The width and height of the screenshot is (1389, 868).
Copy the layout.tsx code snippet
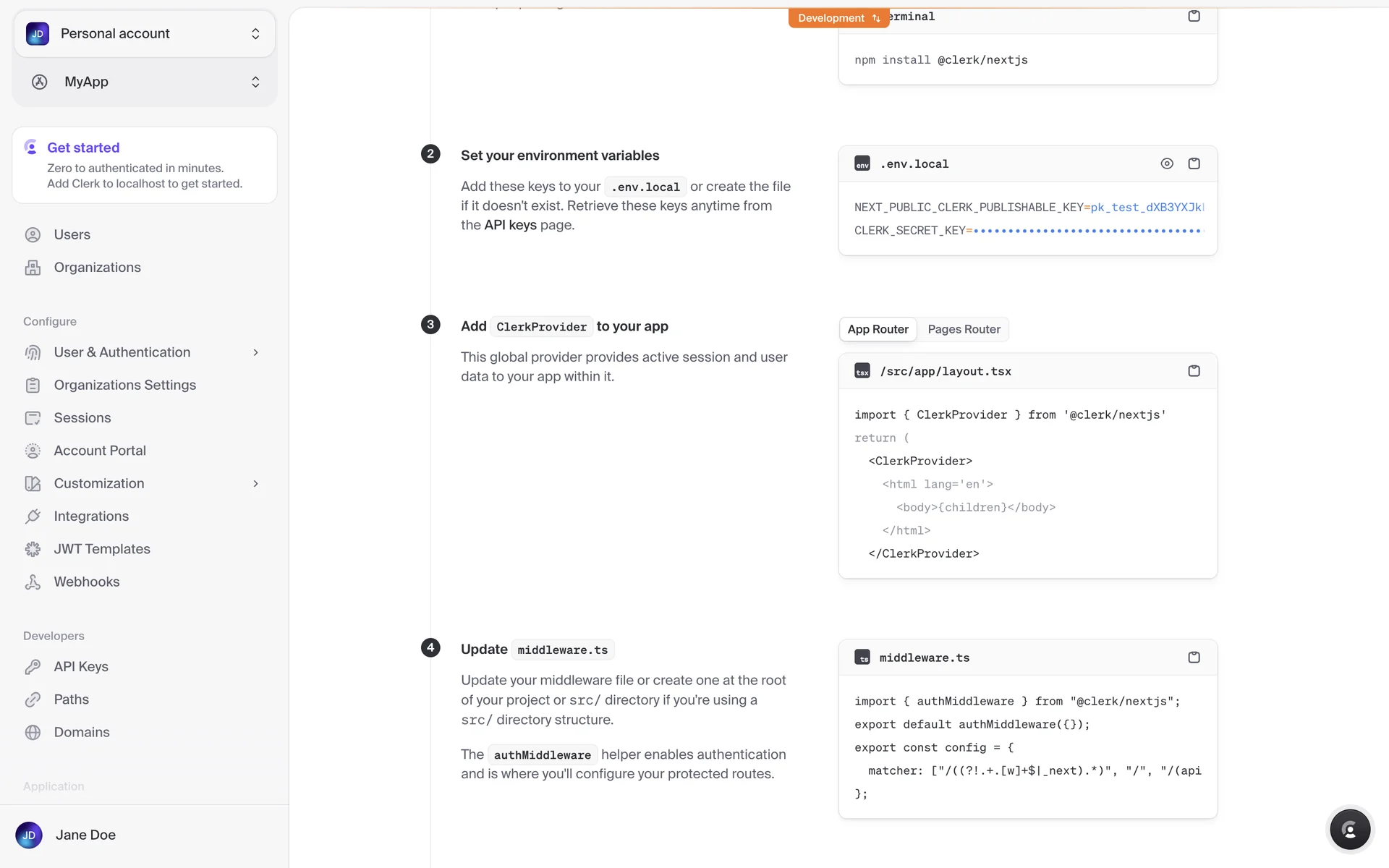(x=1194, y=371)
